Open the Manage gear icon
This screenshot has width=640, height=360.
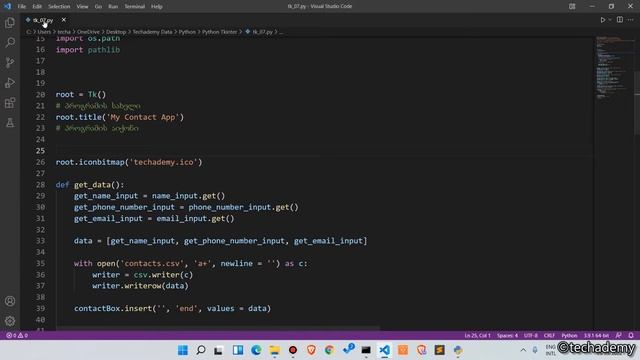coord(10,321)
